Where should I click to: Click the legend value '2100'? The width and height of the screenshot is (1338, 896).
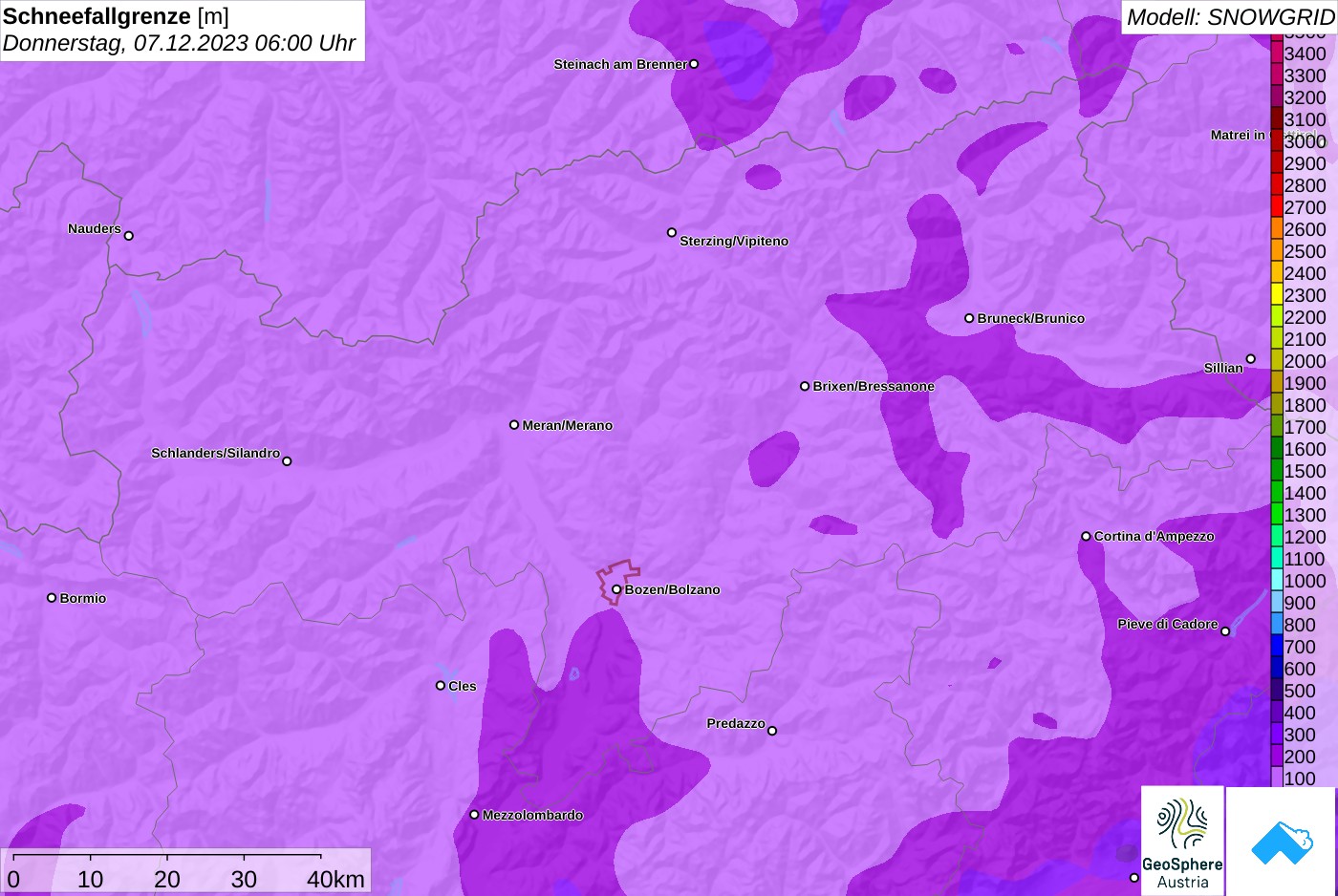[1305, 339]
